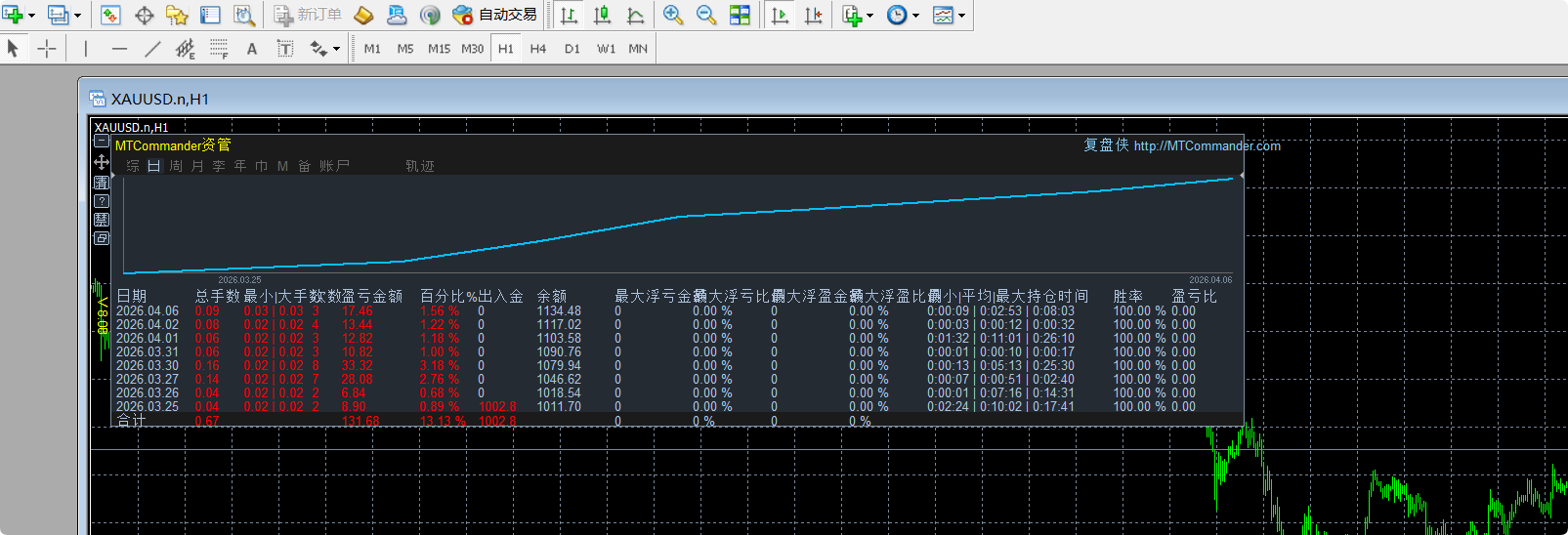1568x535 pixels.
Task: Select the 周 weekly statistics tab
Action: [176, 166]
